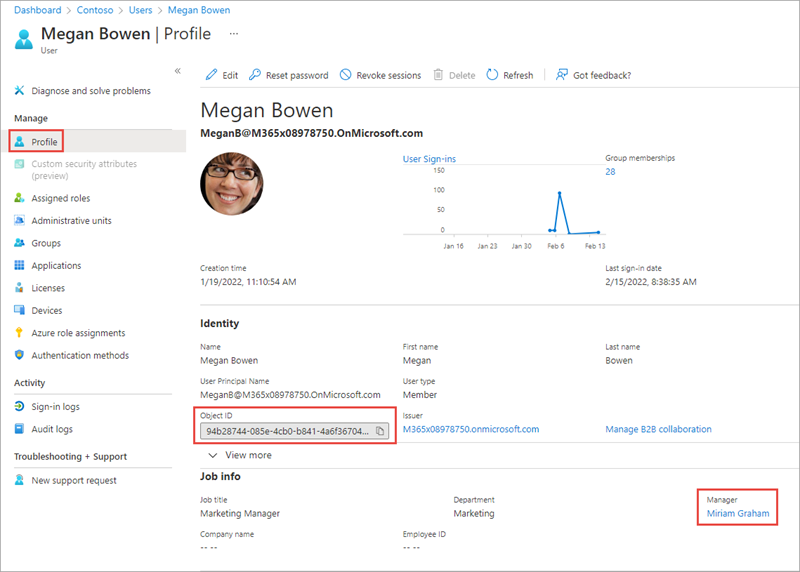Click the Users breadcrumb link
Image resolution: width=800 pixels, height=572 pixels.
[140, 10]
